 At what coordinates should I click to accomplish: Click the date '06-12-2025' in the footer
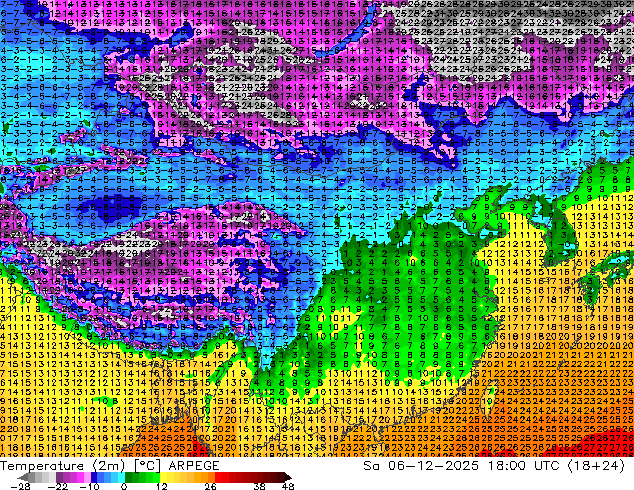click(433, 466)
